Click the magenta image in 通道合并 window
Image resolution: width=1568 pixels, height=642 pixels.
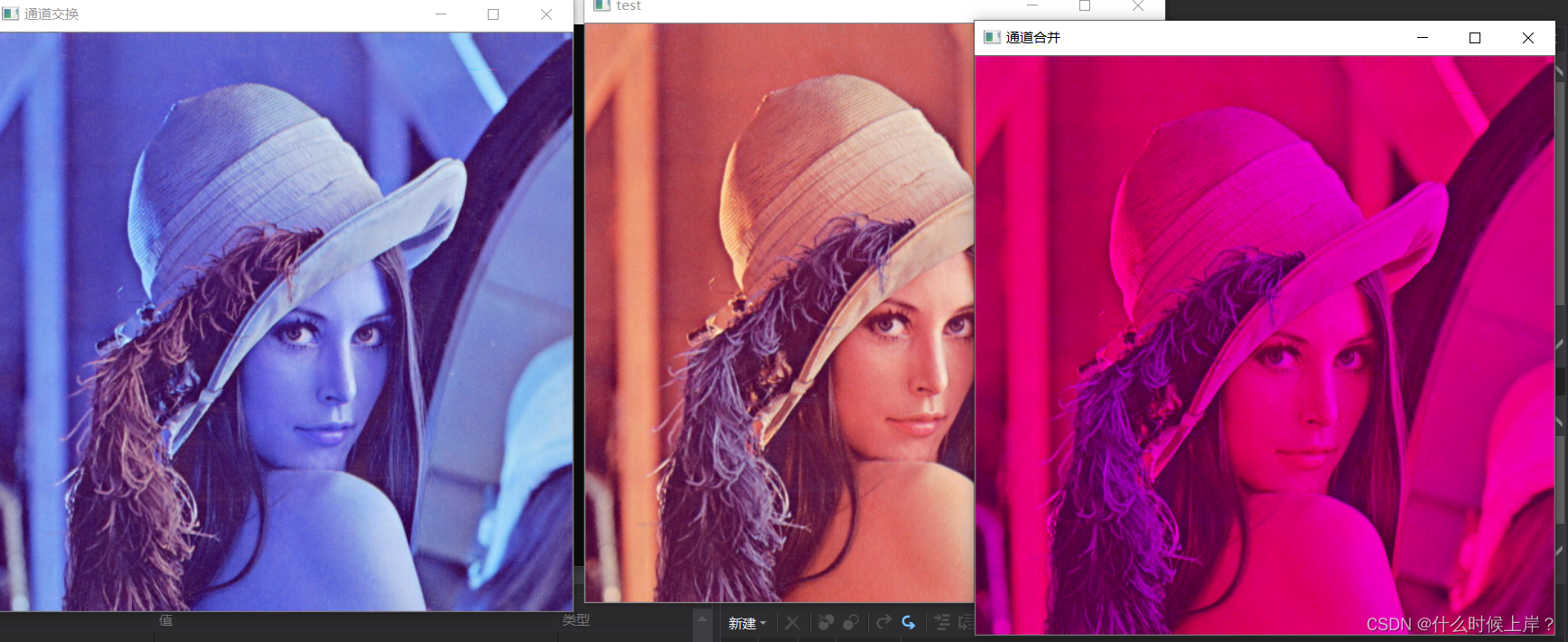click(x=1265, y=345)
